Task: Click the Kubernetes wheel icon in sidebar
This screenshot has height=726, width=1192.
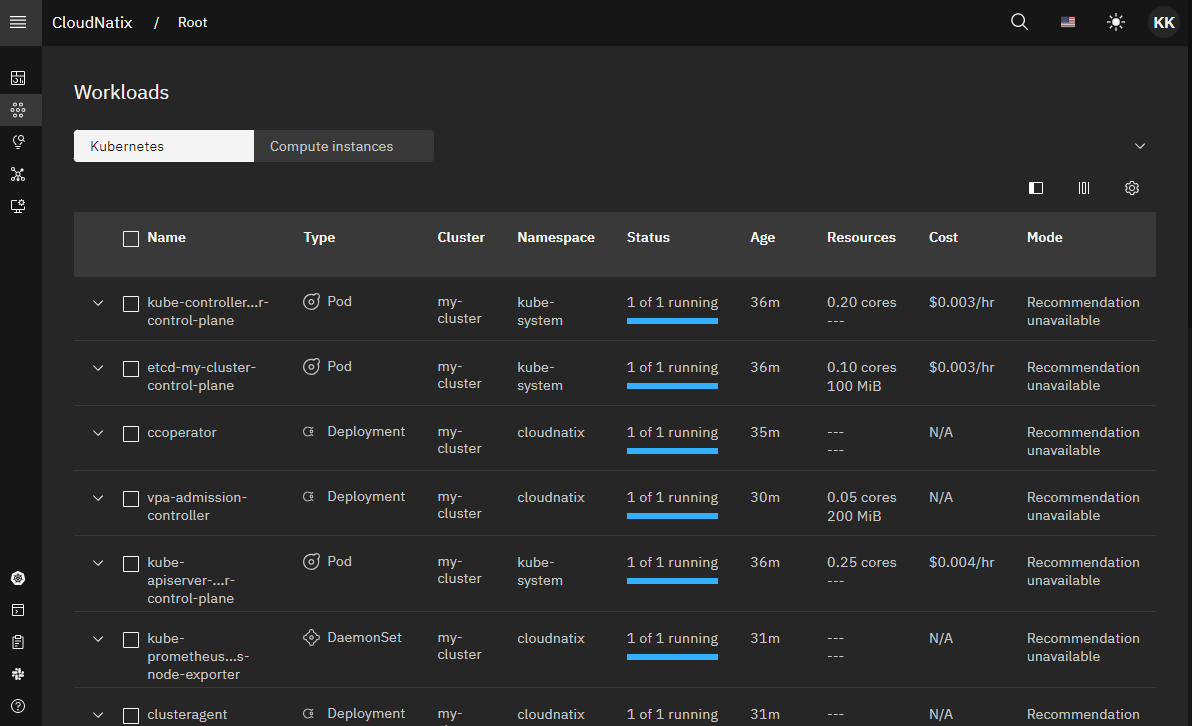Action: pos(18,578)
